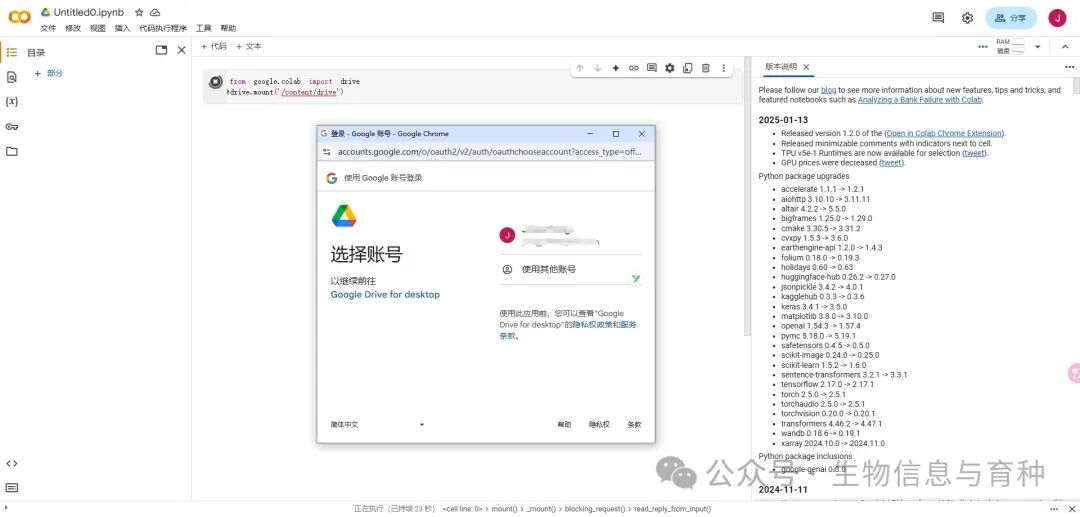
Task: Click the sign-in popup address bar
Action: coord(490,151)
